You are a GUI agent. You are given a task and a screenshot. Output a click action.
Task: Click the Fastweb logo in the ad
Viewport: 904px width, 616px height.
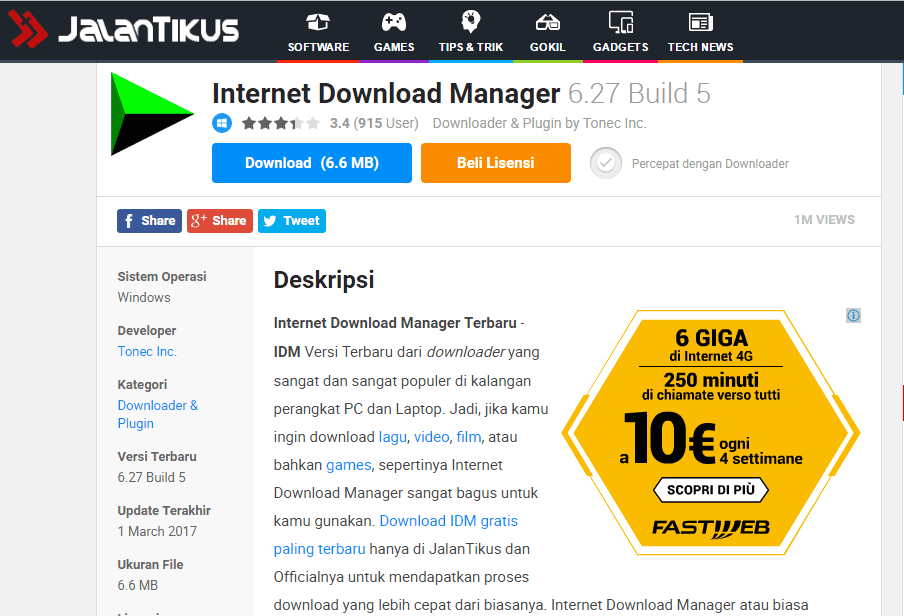pyautogui.click(x=711, y=528)
